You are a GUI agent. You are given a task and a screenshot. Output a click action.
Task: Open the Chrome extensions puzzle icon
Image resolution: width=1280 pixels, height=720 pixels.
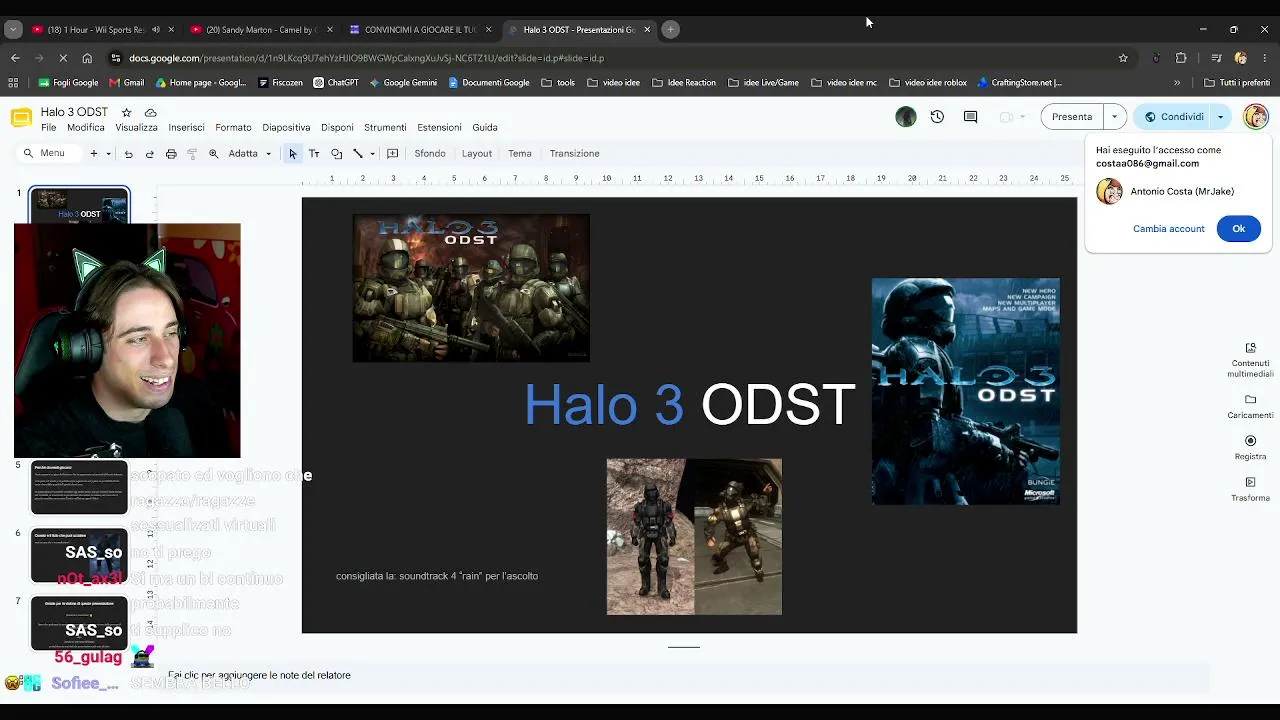click(x=1181, y=58)
